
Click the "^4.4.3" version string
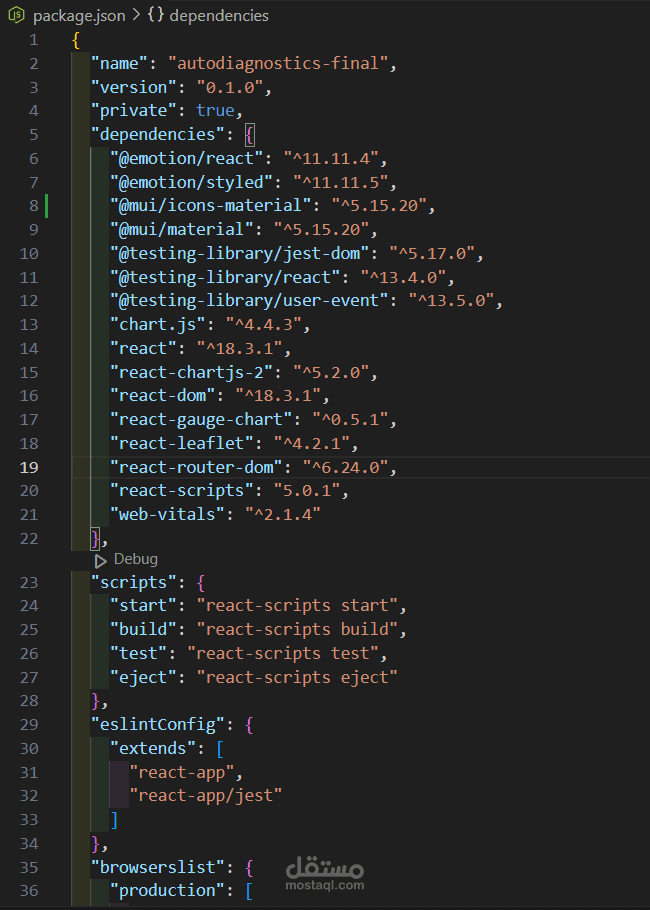[x=263, y=324]
